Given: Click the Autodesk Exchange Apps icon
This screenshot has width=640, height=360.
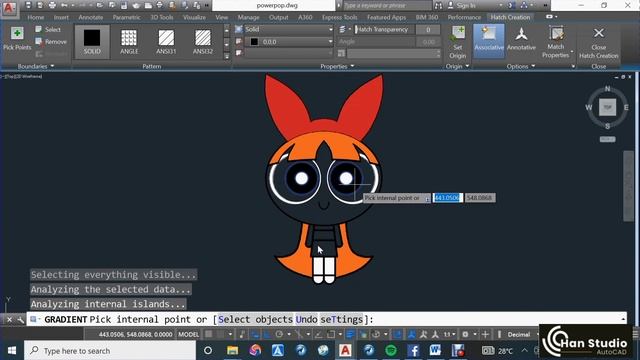Looking at the screenshot, I should pos(511,5).
